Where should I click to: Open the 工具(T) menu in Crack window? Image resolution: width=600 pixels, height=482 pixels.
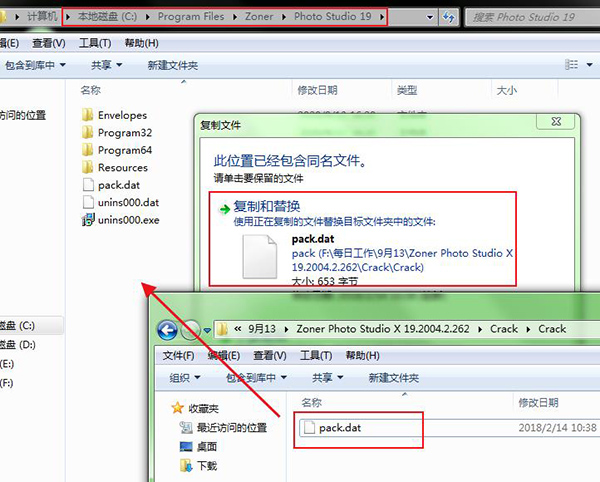tap(316, 355)
